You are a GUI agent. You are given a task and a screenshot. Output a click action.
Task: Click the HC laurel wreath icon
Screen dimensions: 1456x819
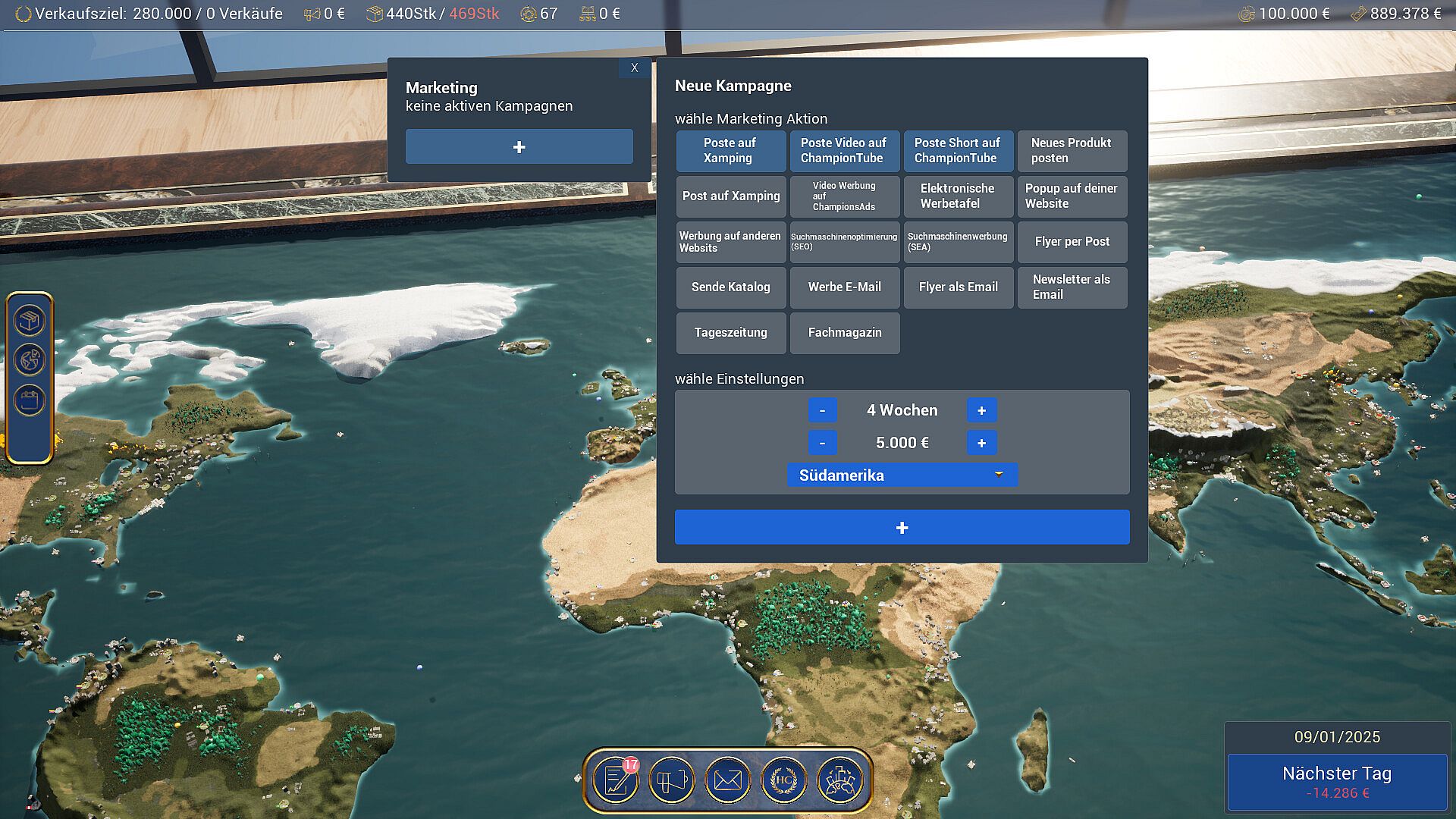(783, 780)
